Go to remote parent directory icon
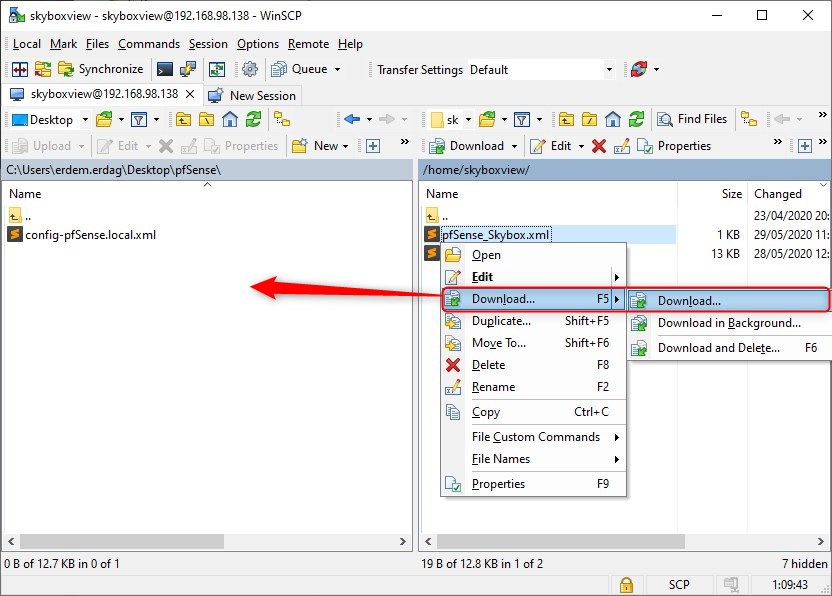832x596 pixels. [566, 119]
